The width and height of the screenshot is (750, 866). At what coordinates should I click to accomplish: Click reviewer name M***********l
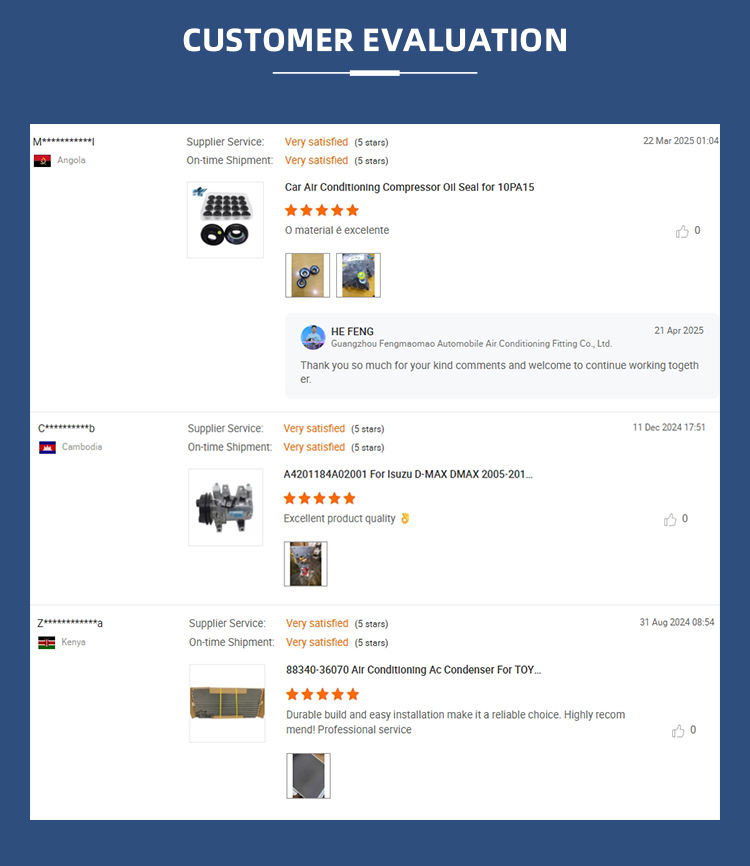[64, 142]
